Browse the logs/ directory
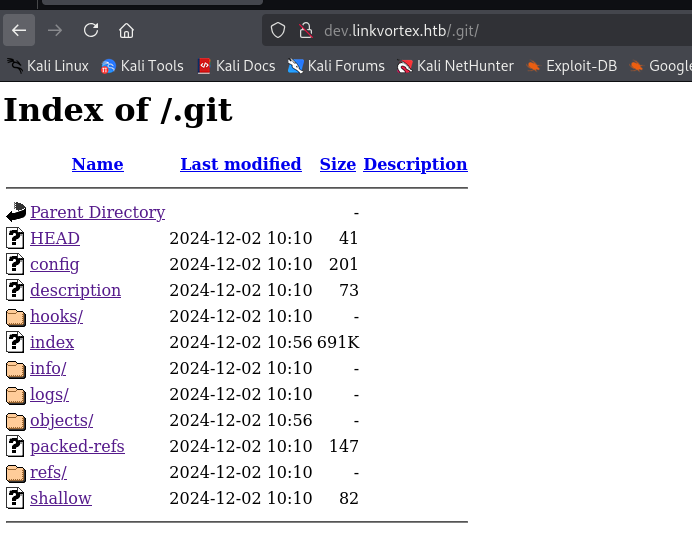This screenshot has width=692, height=557. pos(49,395)
